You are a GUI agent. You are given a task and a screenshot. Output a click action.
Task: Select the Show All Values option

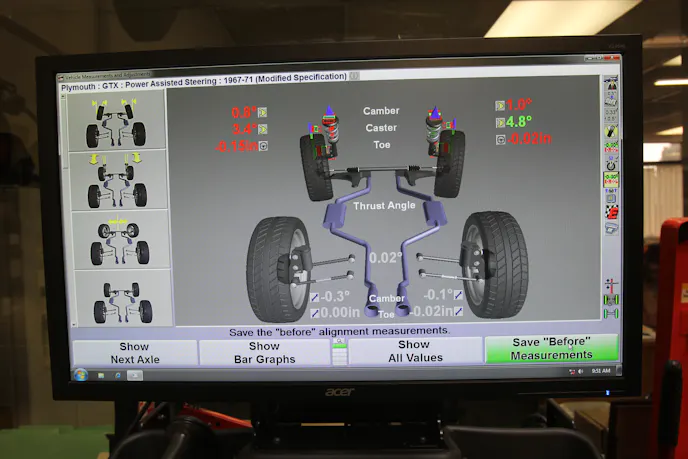pyautogui.click(x=413, y=351)
